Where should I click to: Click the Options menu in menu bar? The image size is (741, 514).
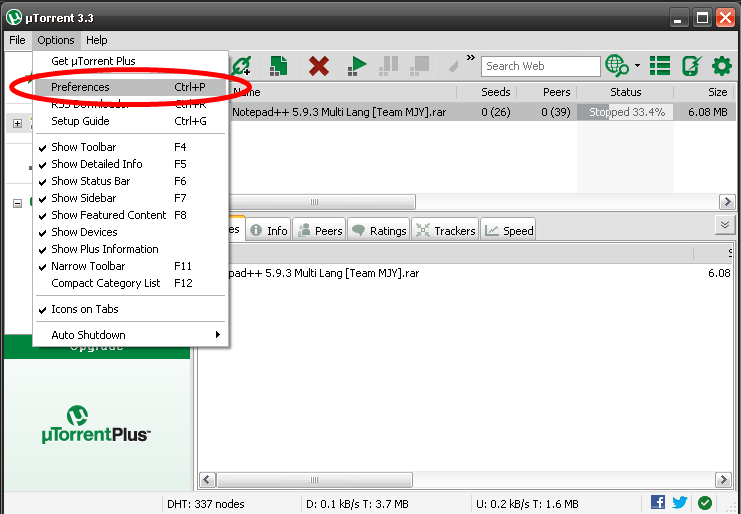[x=56, y=41]
